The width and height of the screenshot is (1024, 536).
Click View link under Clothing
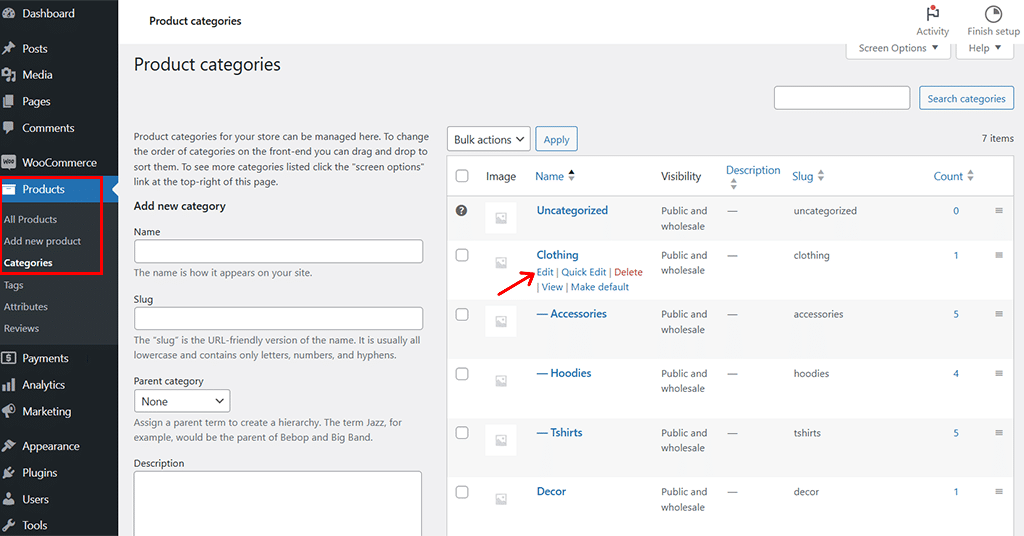(x=552, y=287)
